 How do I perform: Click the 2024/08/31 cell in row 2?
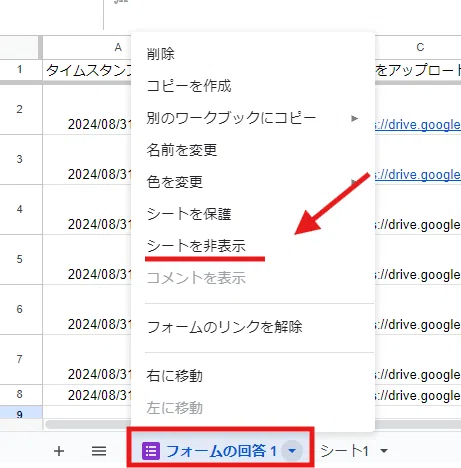click(87, 110)
